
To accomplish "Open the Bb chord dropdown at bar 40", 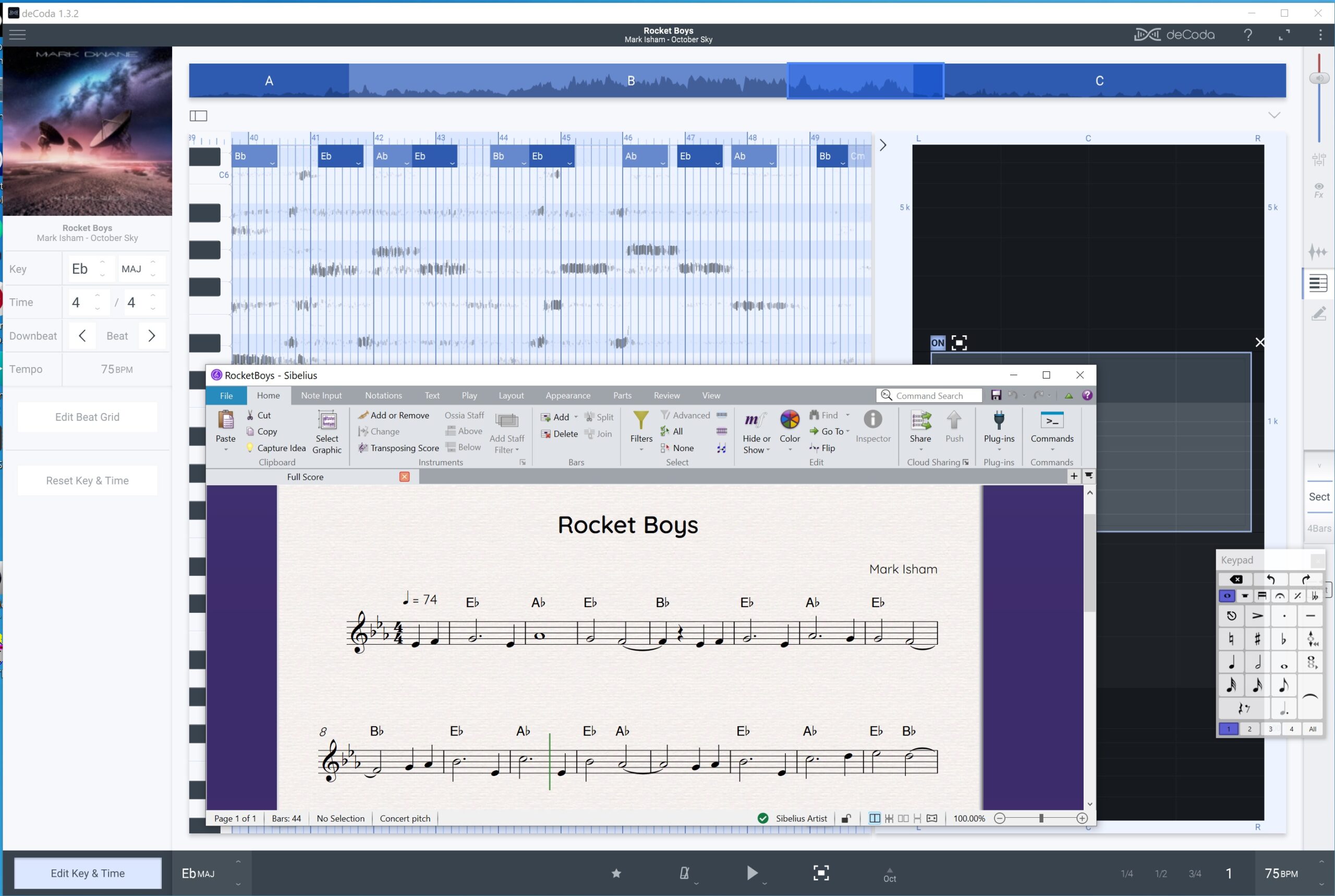I will coord(273,163).
